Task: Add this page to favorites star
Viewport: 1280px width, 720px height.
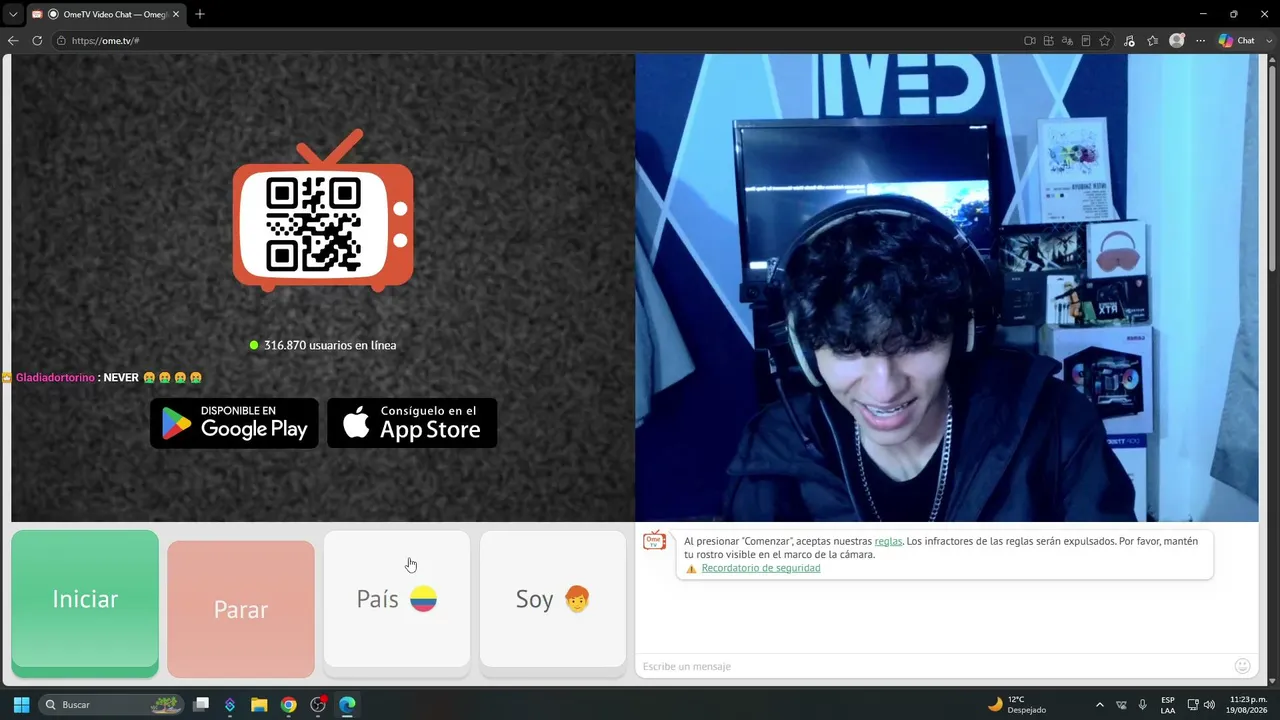Action: pos(1105,41)
